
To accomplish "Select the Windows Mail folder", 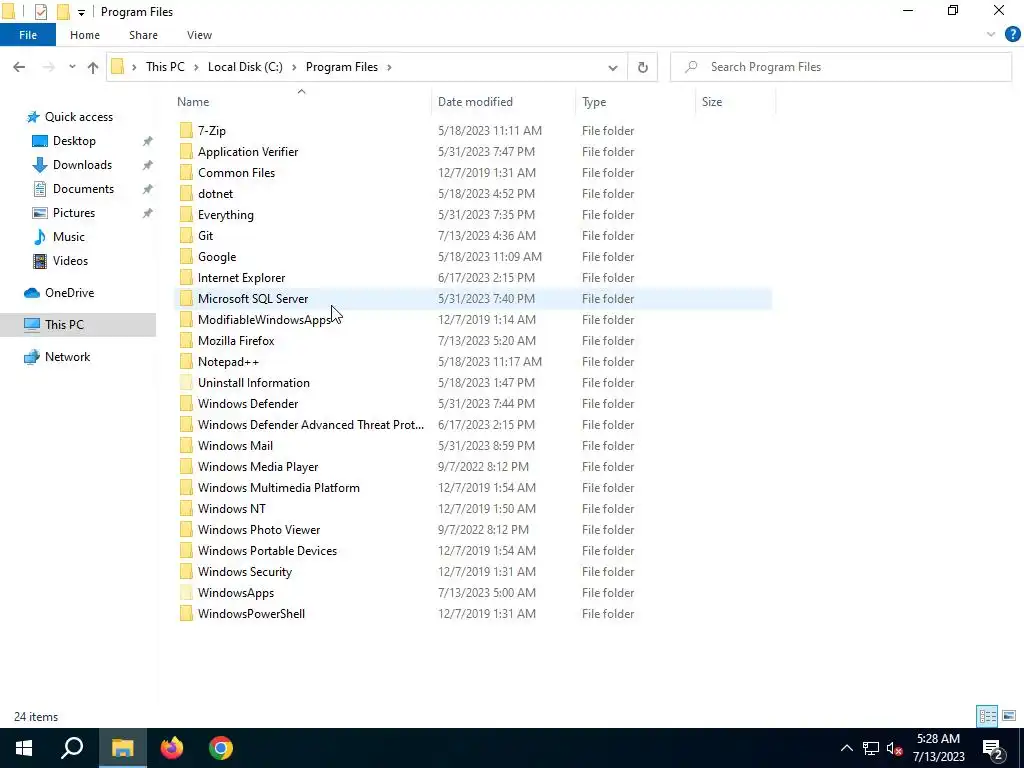I will pyautogui.click(x=235, y=445).
